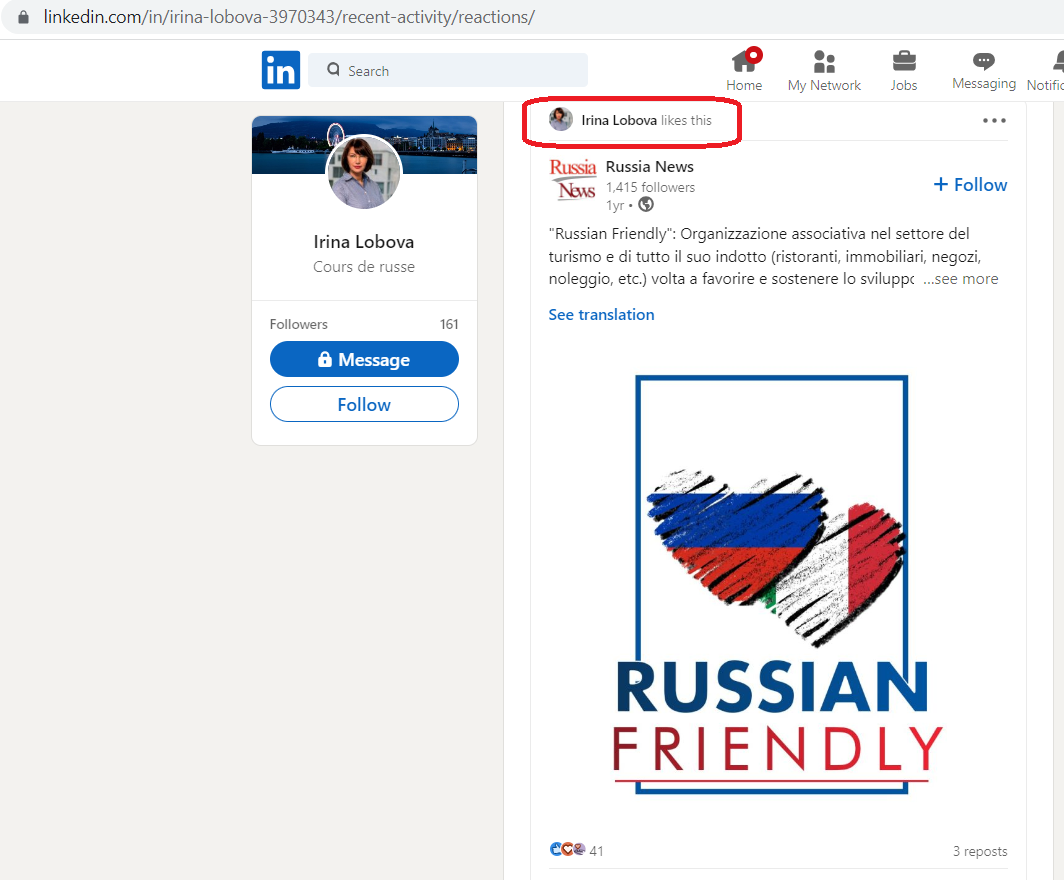This screenshot has width=1064, height=880.
Task: Click the search magnifier icon
Action: pos(333,70)
